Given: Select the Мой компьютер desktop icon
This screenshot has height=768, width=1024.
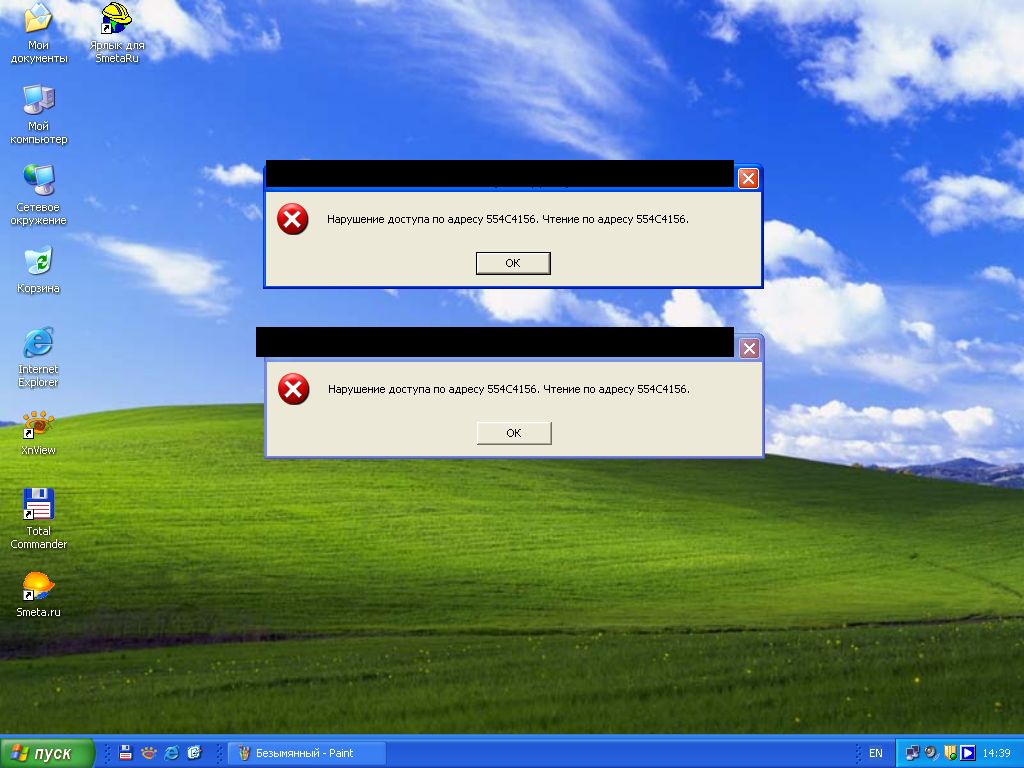Looking at the screenshot, I should click(x=38, y=100).
